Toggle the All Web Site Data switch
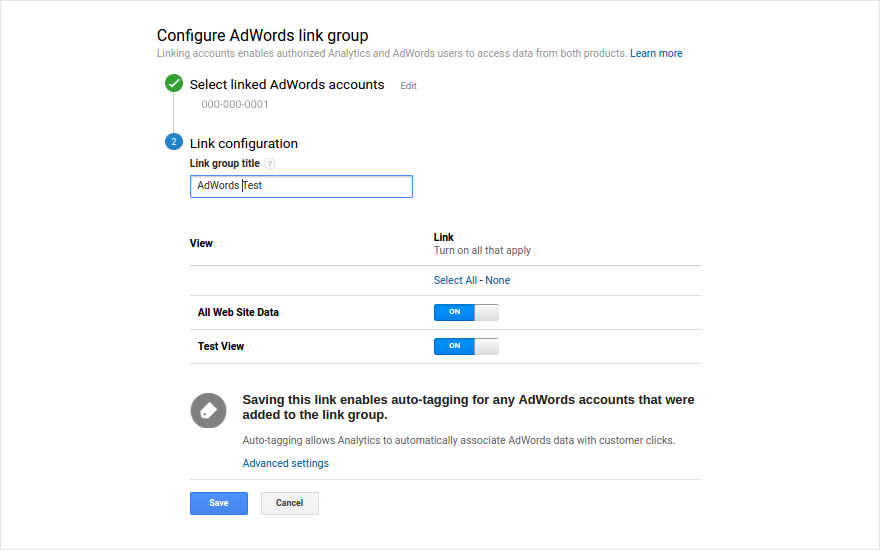The width and height of the screenshot is (880, 550). 466,312
